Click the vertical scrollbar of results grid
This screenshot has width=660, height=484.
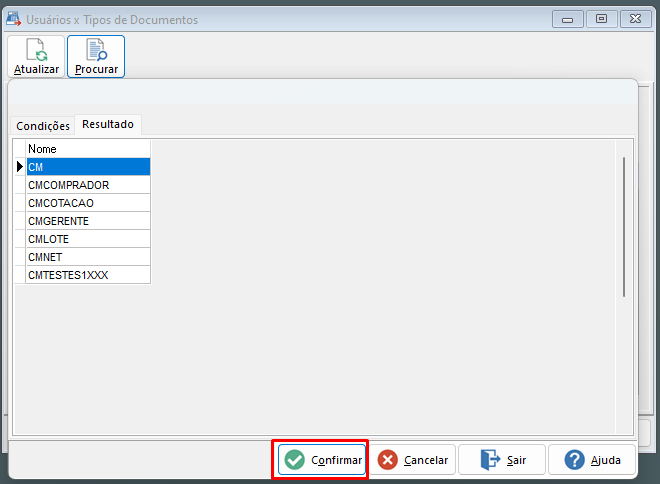coord(624,227)
